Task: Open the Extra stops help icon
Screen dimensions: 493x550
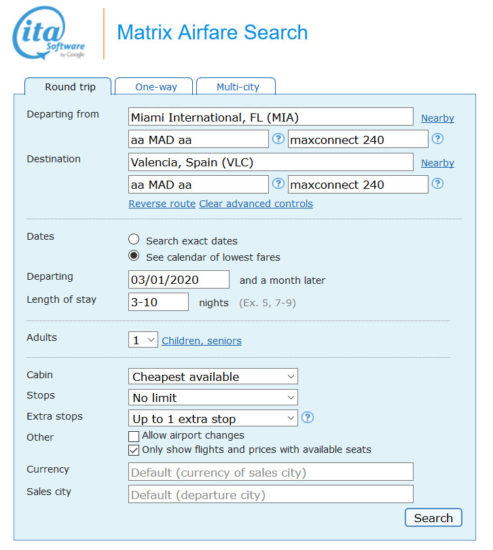Action: coord(308,417)
